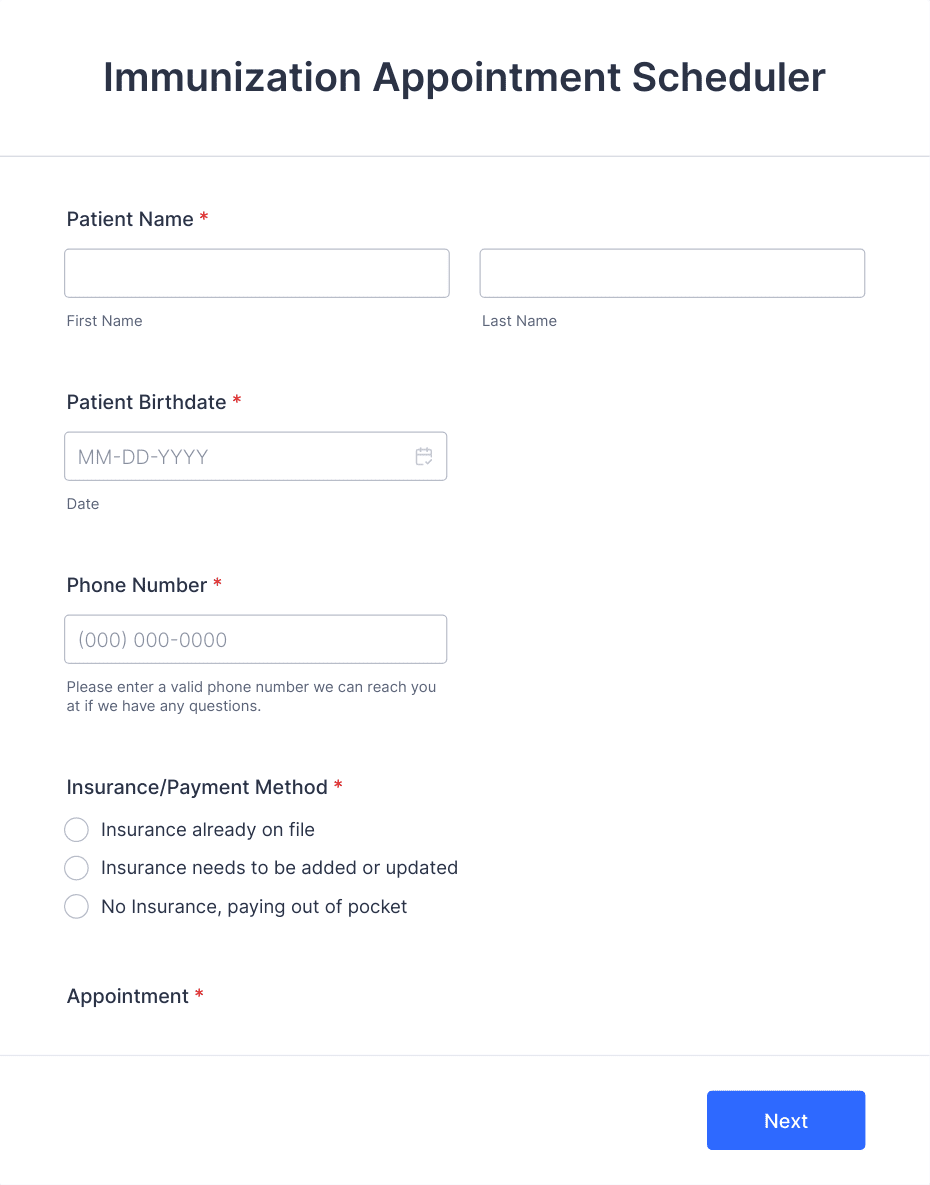Click into the Last Name field
Viewport: 930px width, 1185px height.
(x=671, y=272)
